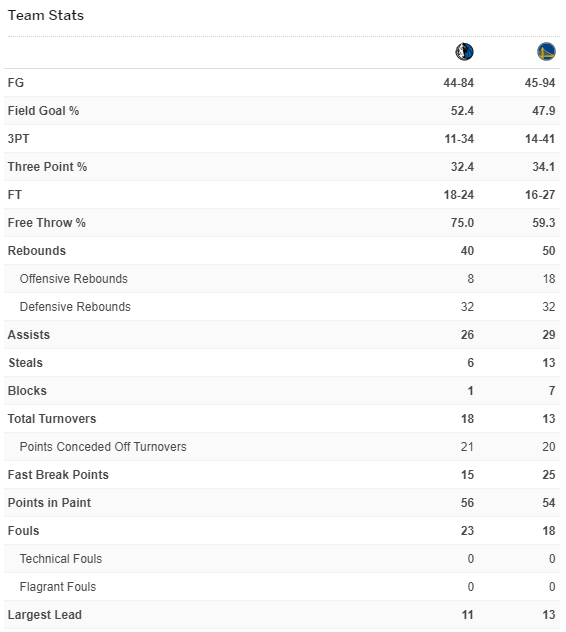
Task: Select the Blocks row label
Action: pos(27,391)
